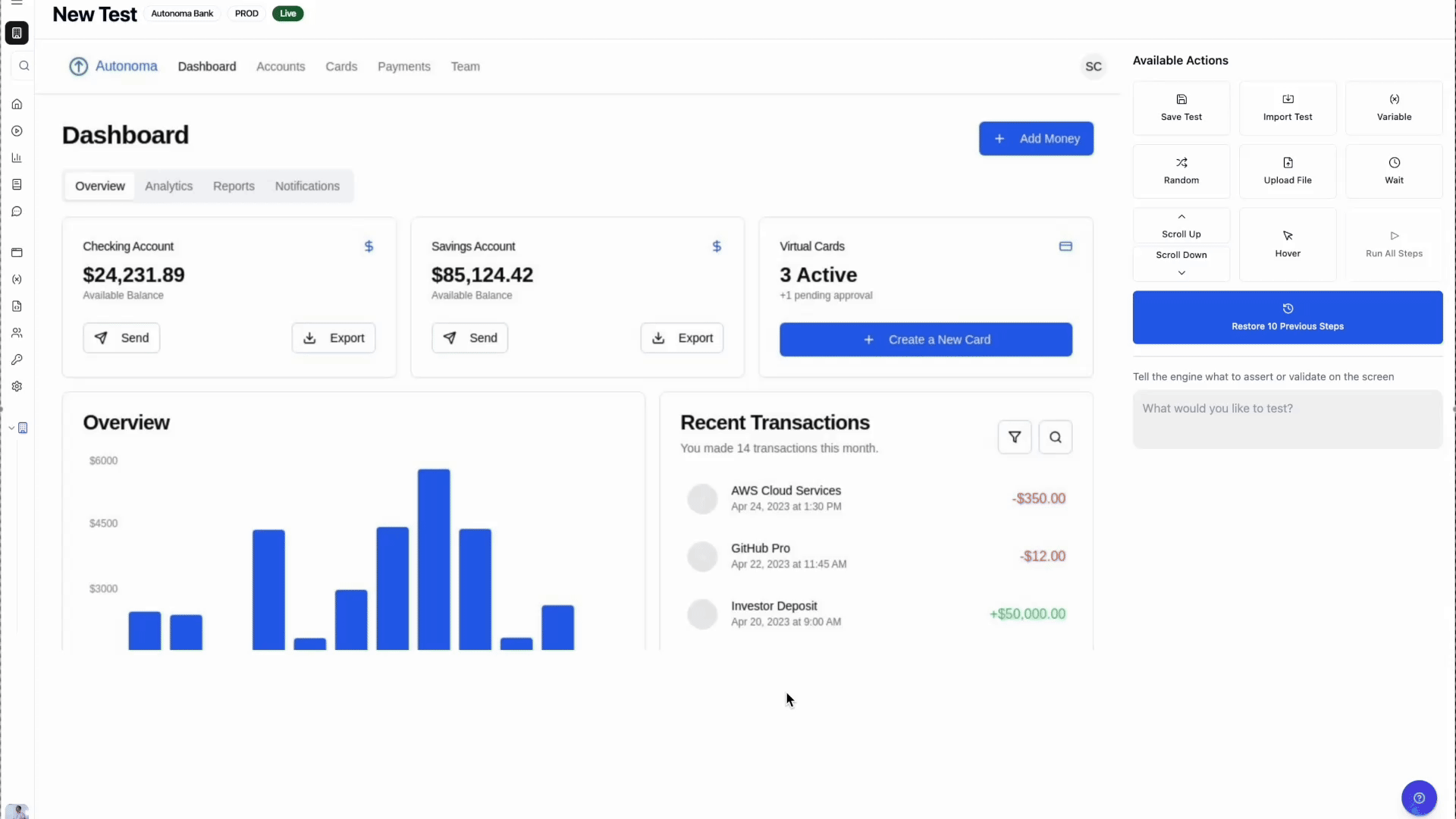Screen dimensions: 1456x819
Task: Click the tallest bar in Overview chart
Action: [x=434, y=559]
